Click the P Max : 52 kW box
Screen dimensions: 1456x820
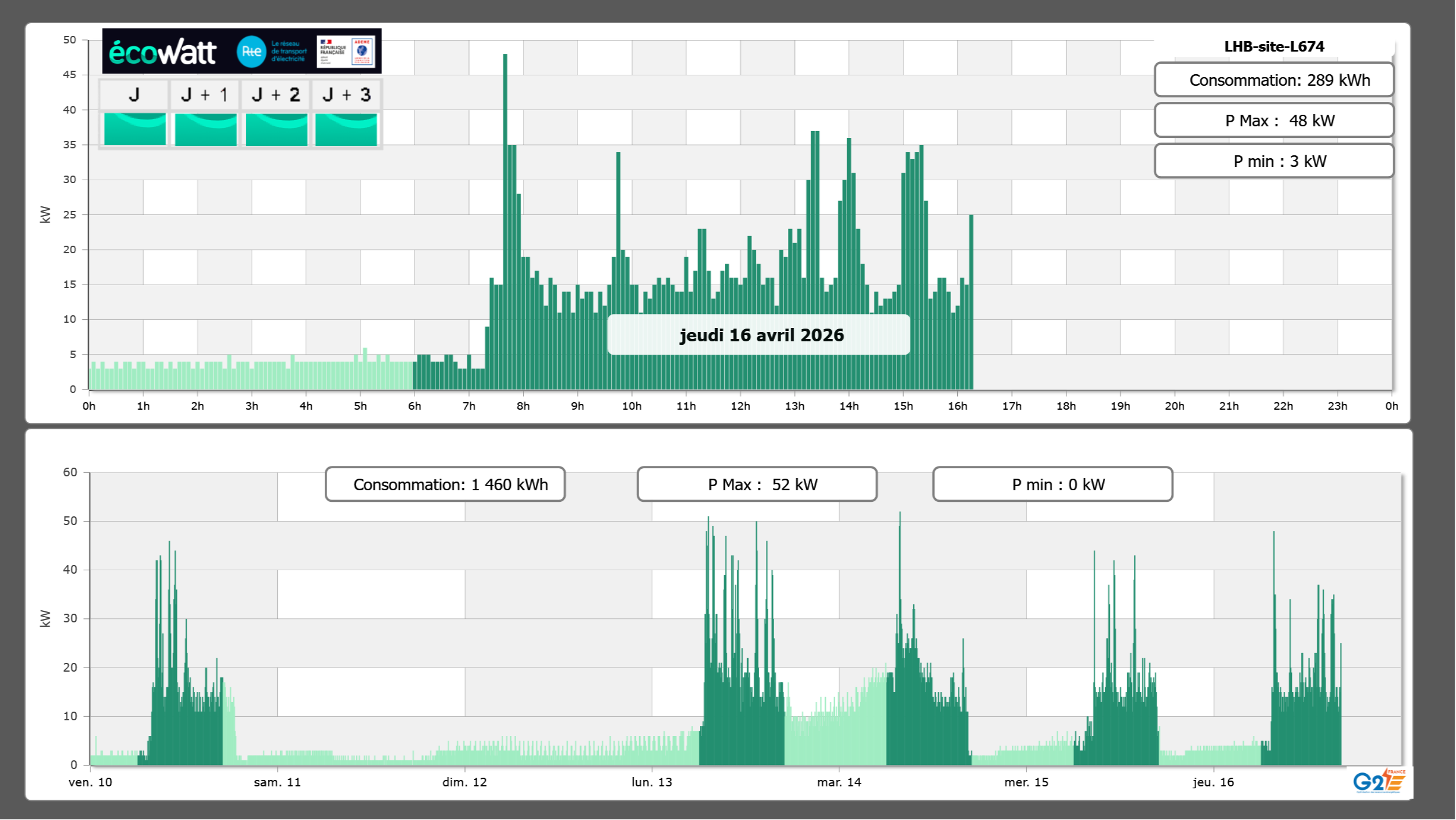click(x=757, y=484)
